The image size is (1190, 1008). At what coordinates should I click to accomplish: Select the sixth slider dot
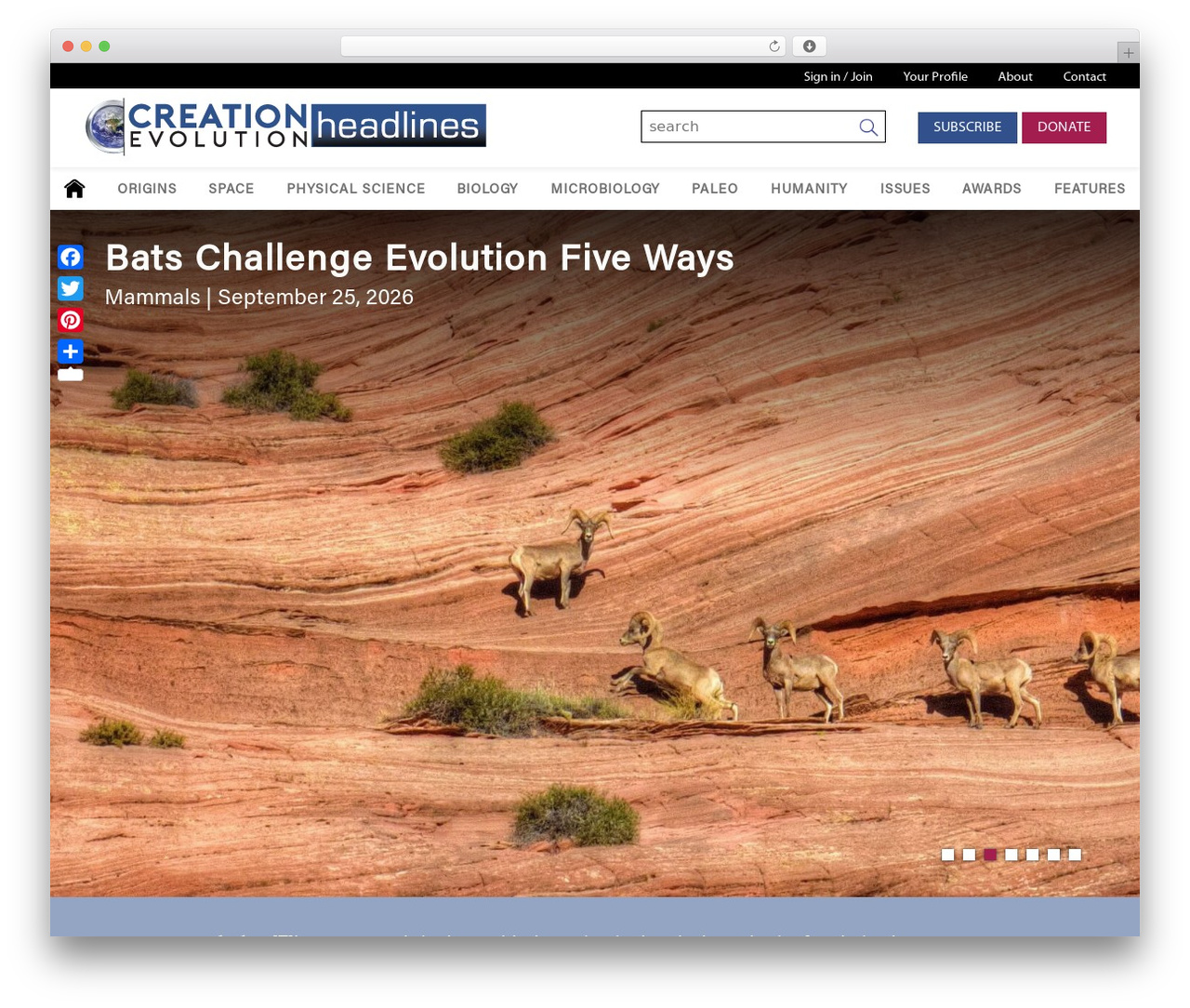(1053, 855)
